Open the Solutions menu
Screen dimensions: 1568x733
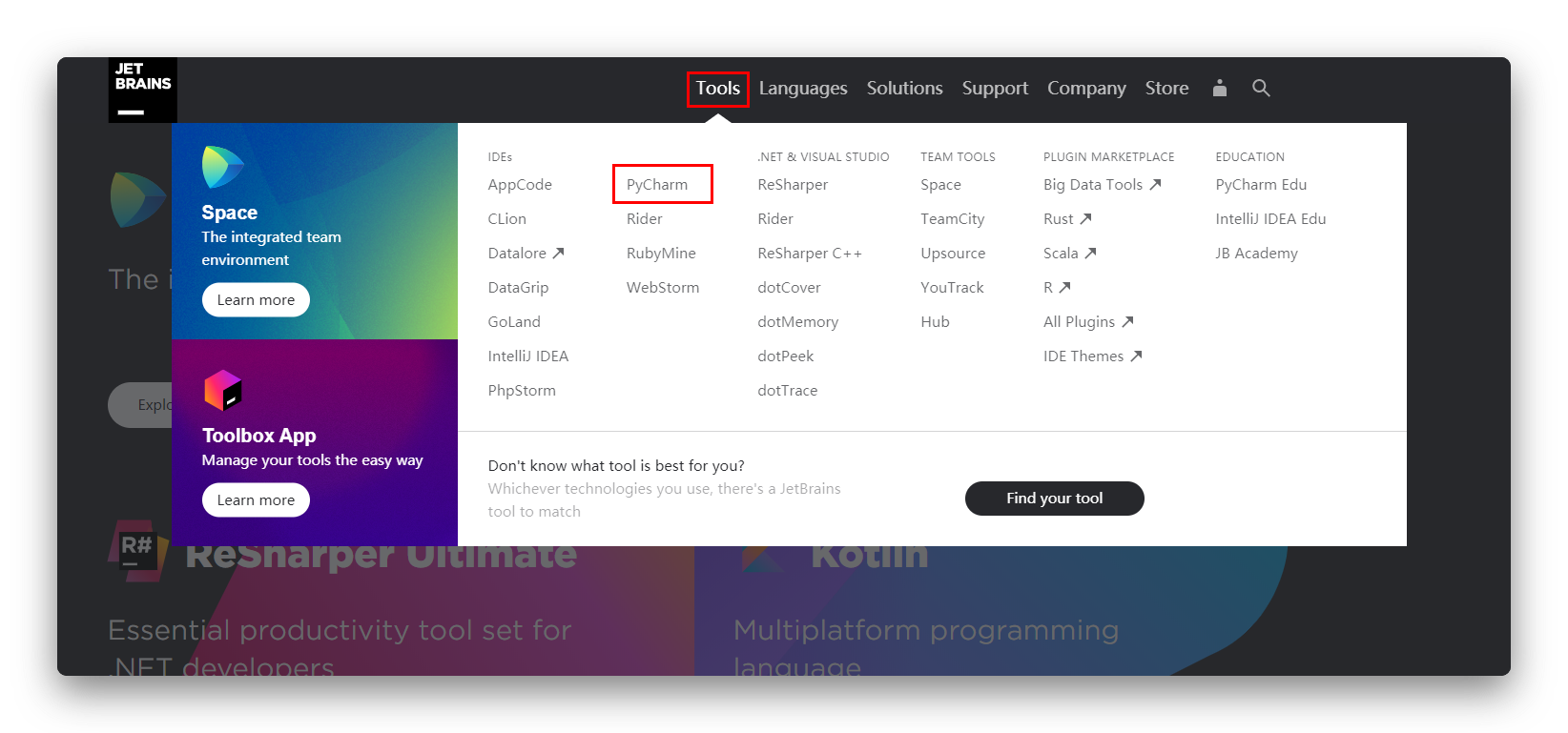904,89
